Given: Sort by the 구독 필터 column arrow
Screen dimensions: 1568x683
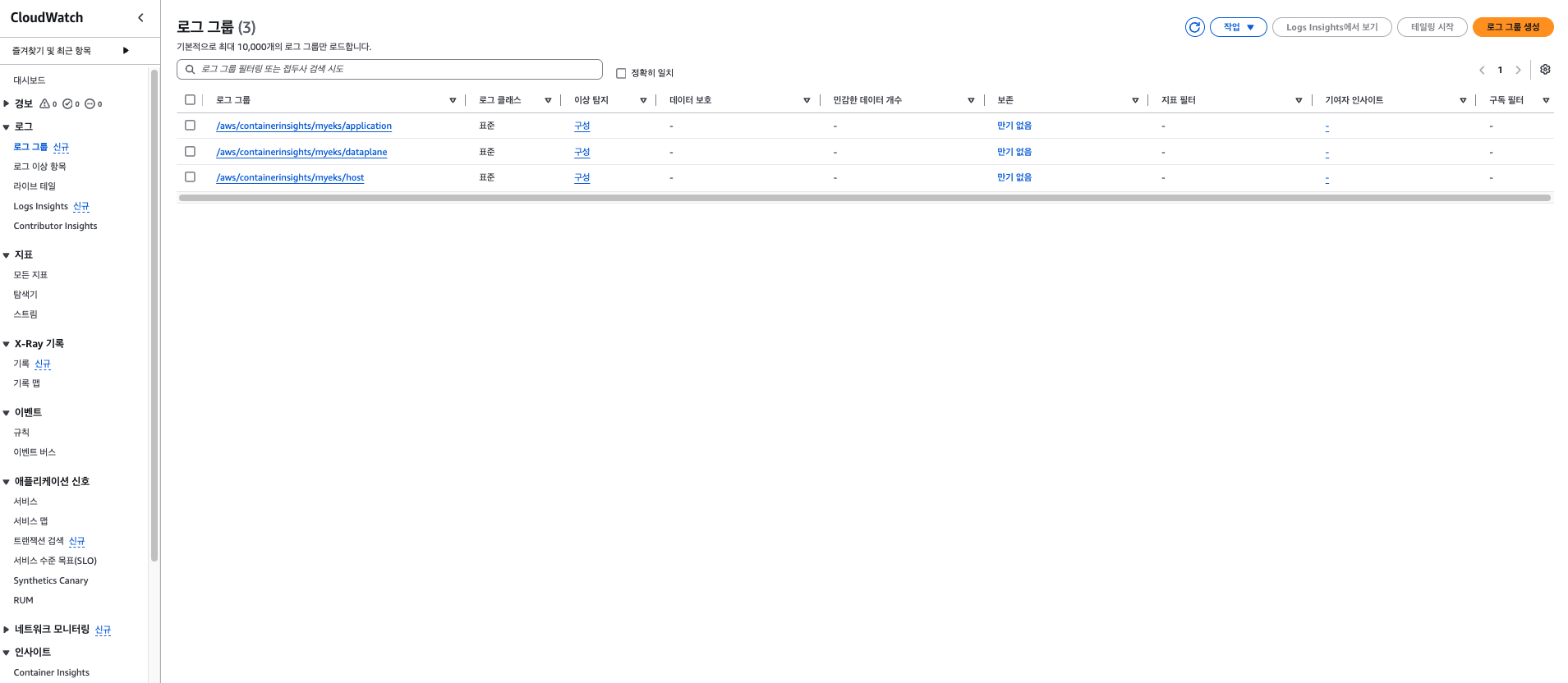Looking at the screenshot, I should tap(1546, 100).
